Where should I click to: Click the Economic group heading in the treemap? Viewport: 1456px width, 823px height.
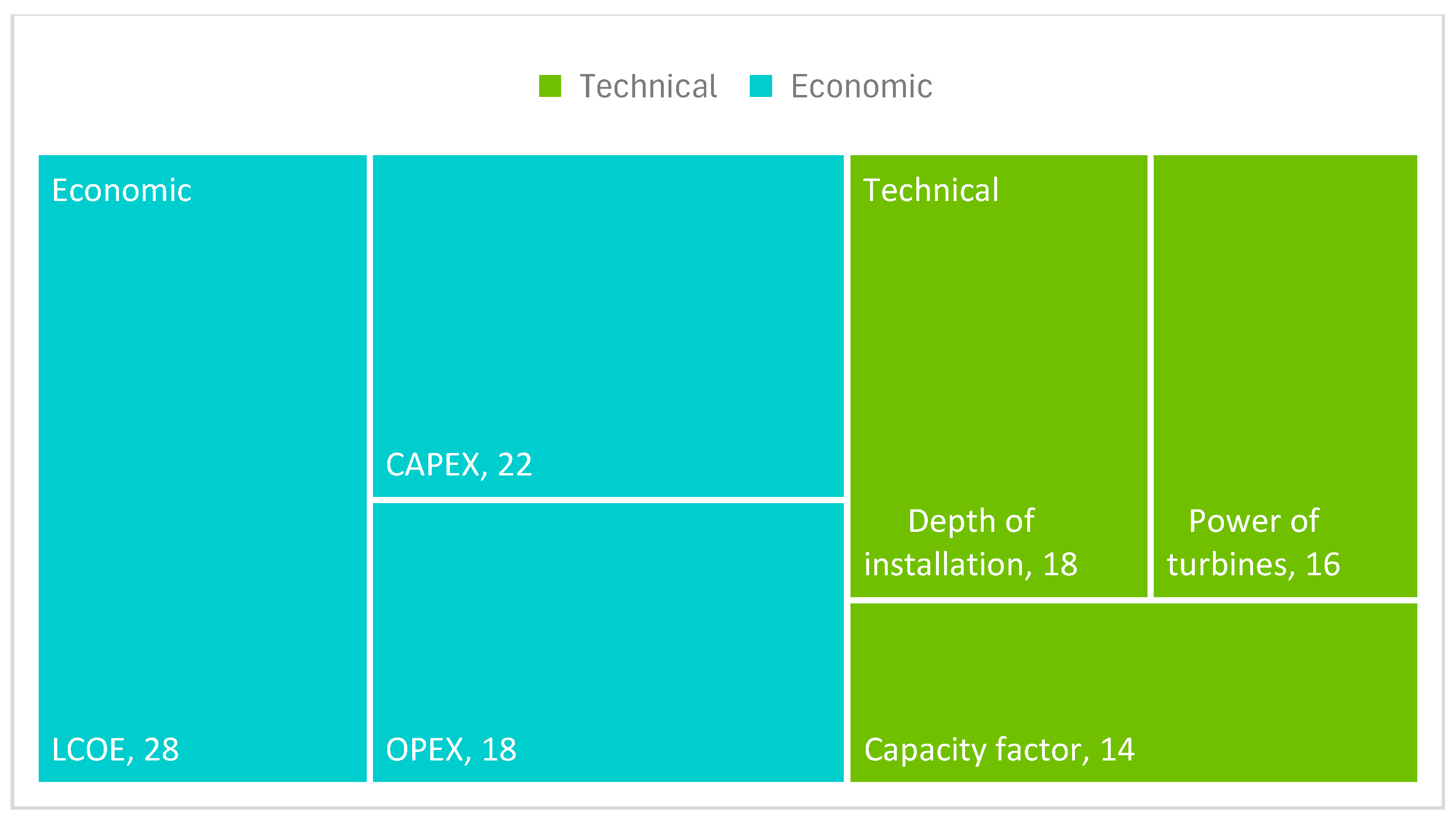click(x=122, y=190)
